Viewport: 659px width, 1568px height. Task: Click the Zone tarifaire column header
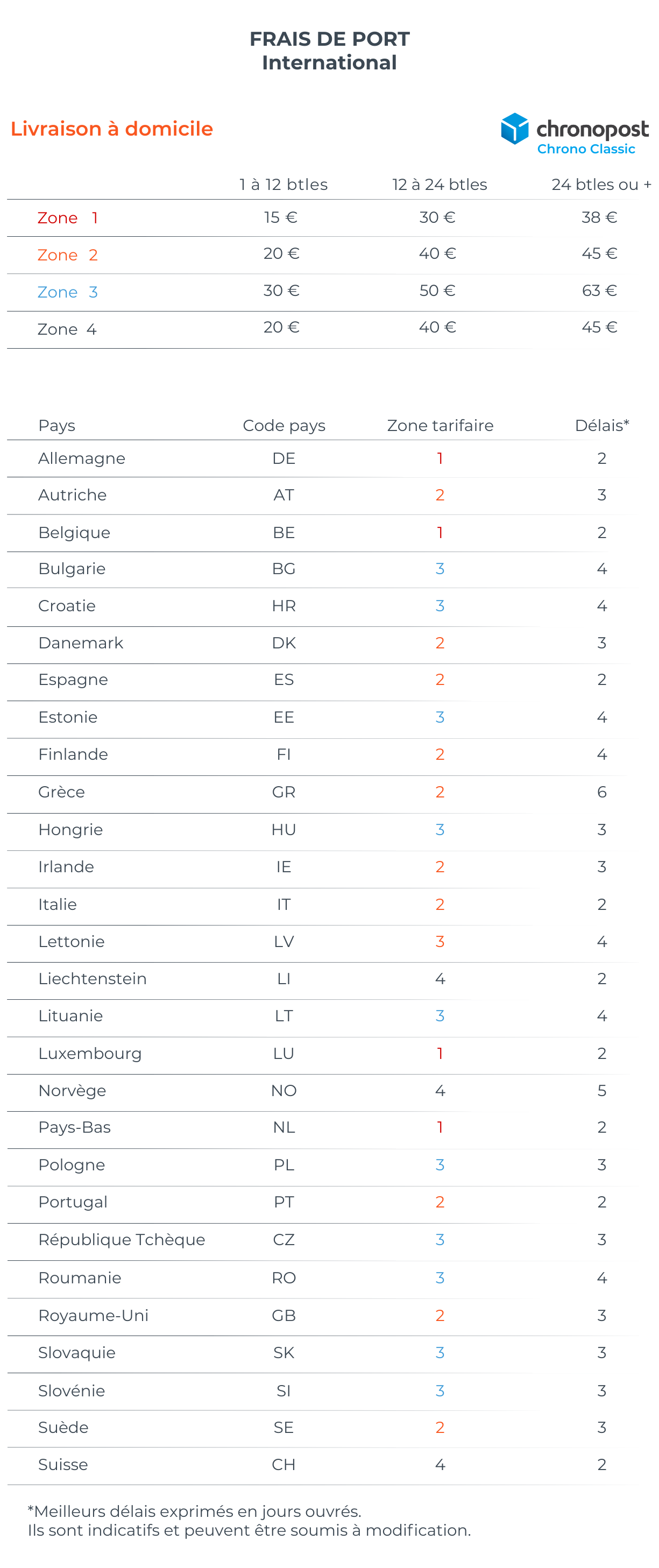pyautogui.click(x=440, y=426)
